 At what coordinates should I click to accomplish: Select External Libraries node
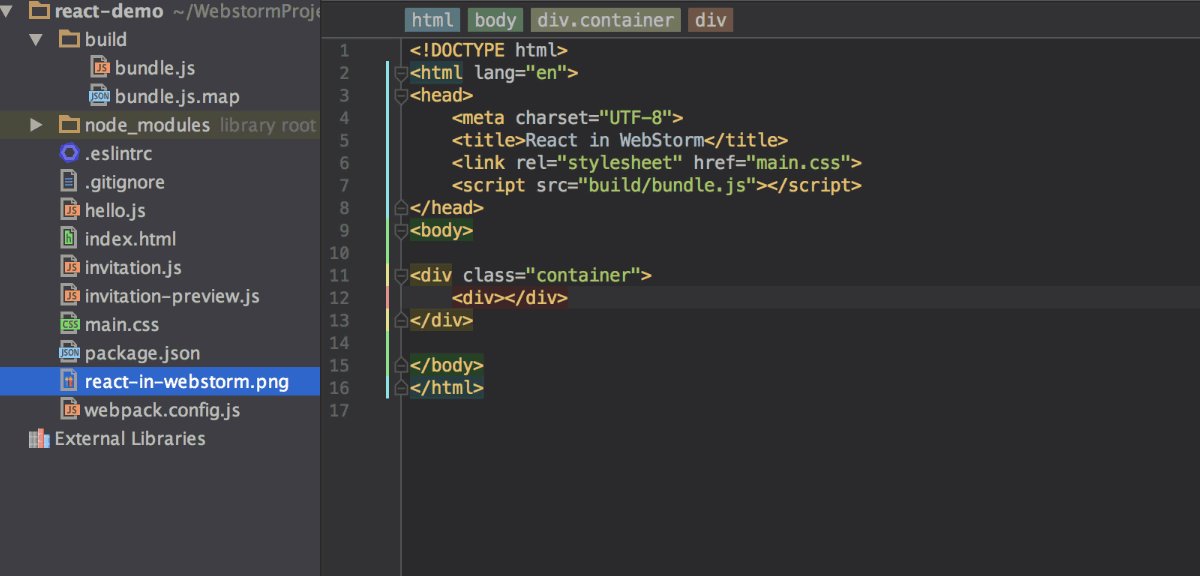click(130, 438)
